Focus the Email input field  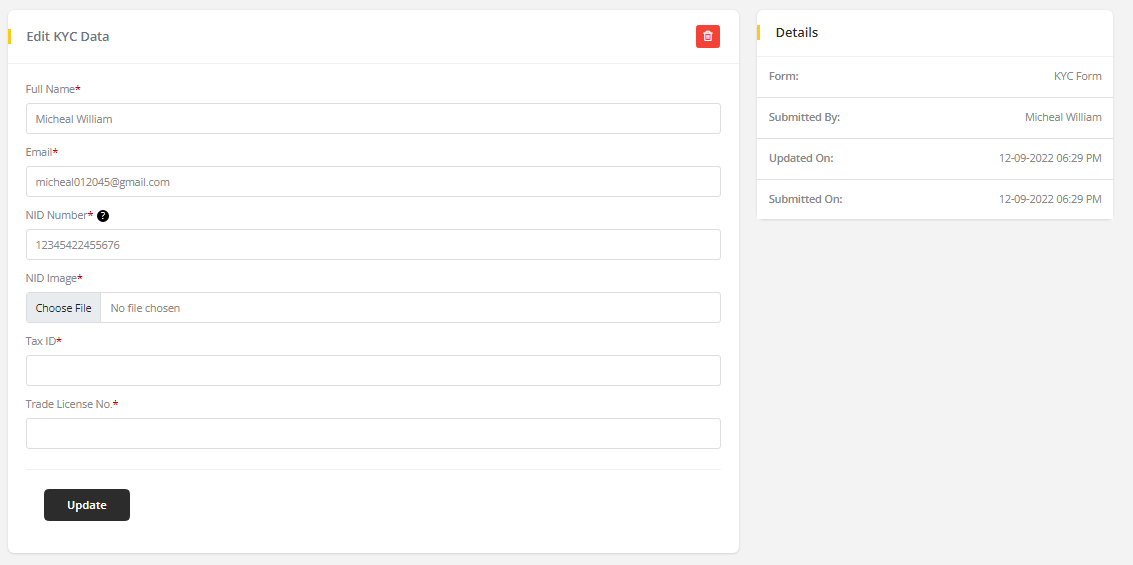[373, 182]
